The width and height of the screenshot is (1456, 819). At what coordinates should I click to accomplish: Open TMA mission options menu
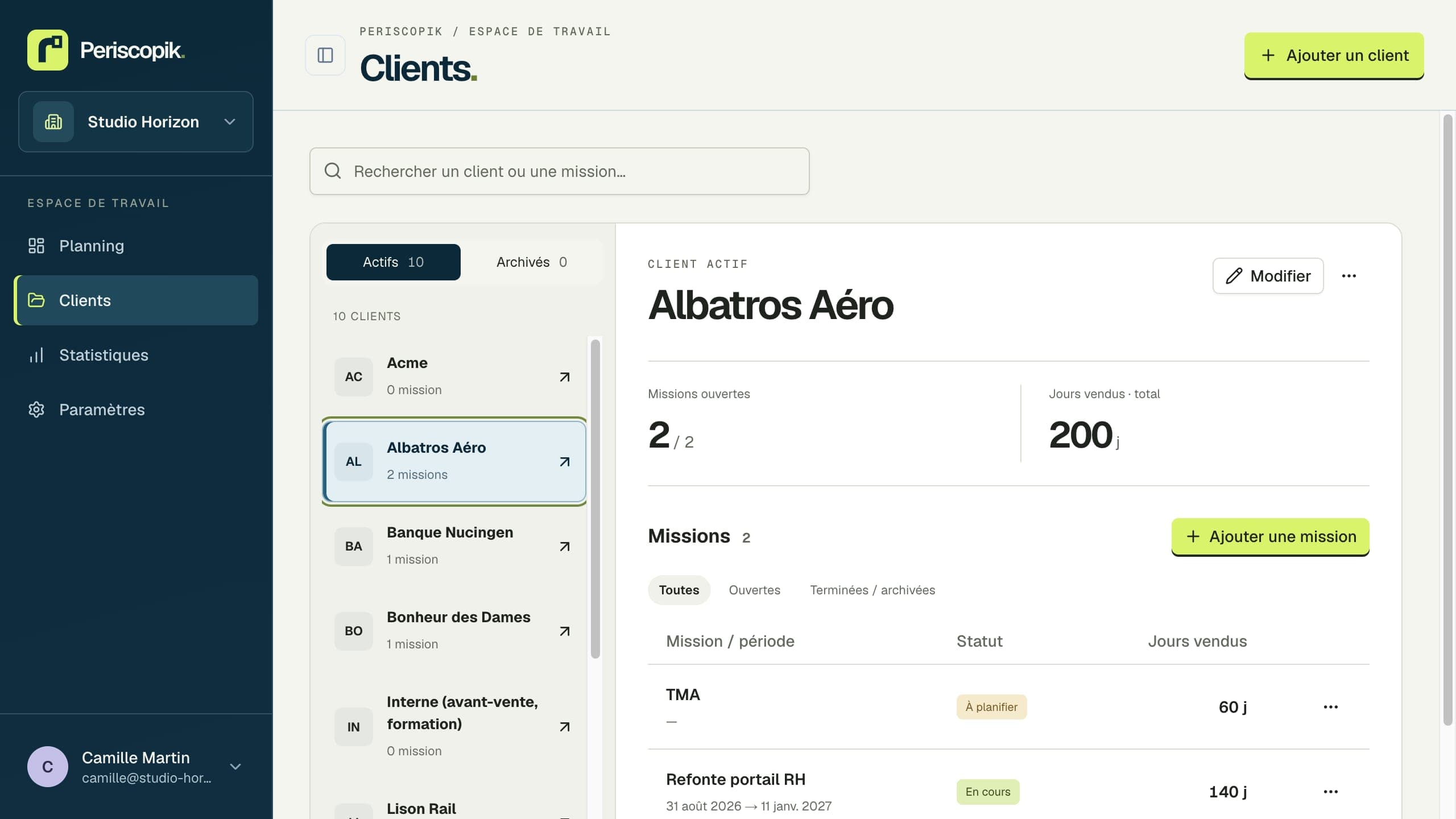point(1331,707)
